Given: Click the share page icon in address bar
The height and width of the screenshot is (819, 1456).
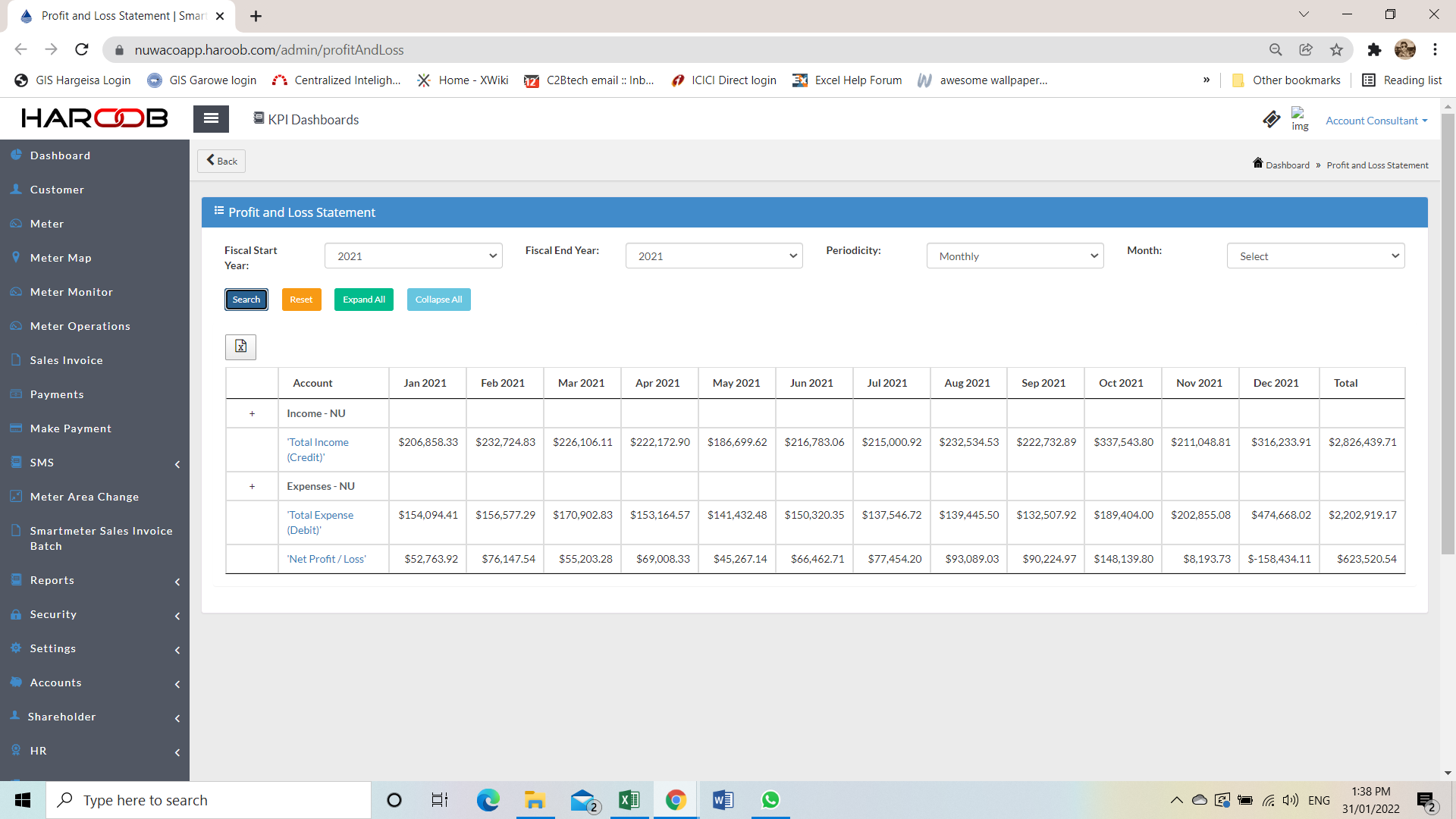Looking at the screenshot, I should 1306,49.
